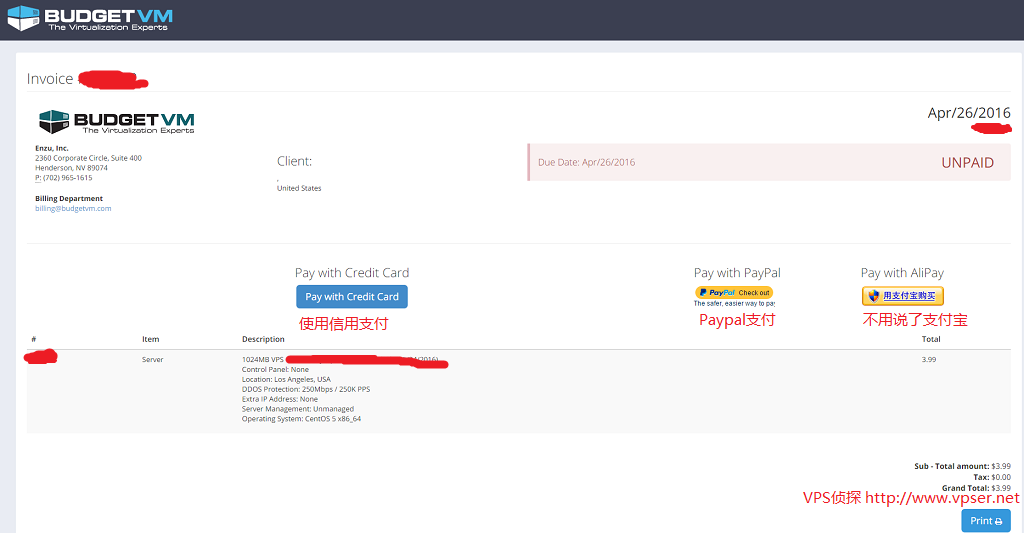
Task: Click the BudgetVM logo in header bar
Action: tap(90, 18)
